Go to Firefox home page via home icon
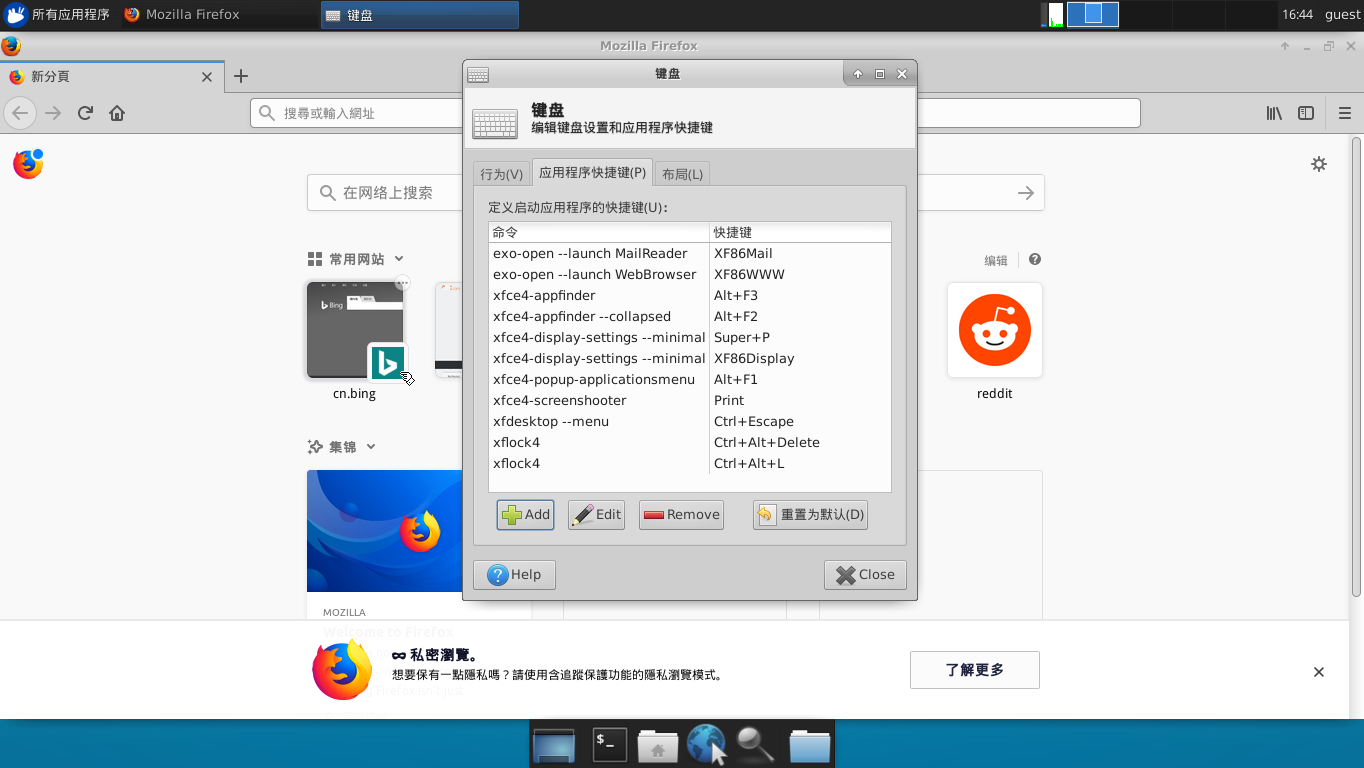This screenshot has height=768, width=1364. (x=117, y=112)
